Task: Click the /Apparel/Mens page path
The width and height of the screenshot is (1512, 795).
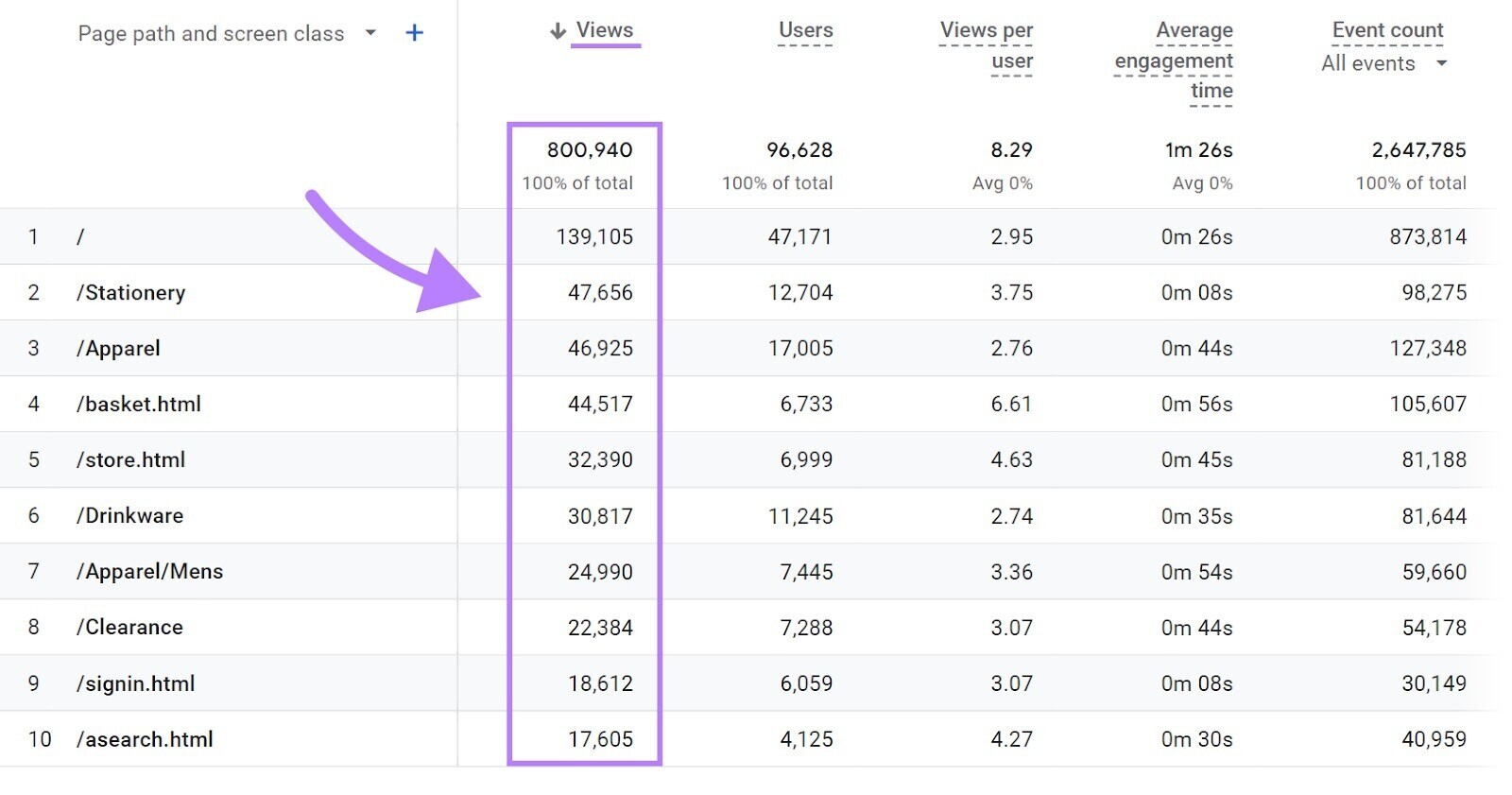Action: pos(149,572)
